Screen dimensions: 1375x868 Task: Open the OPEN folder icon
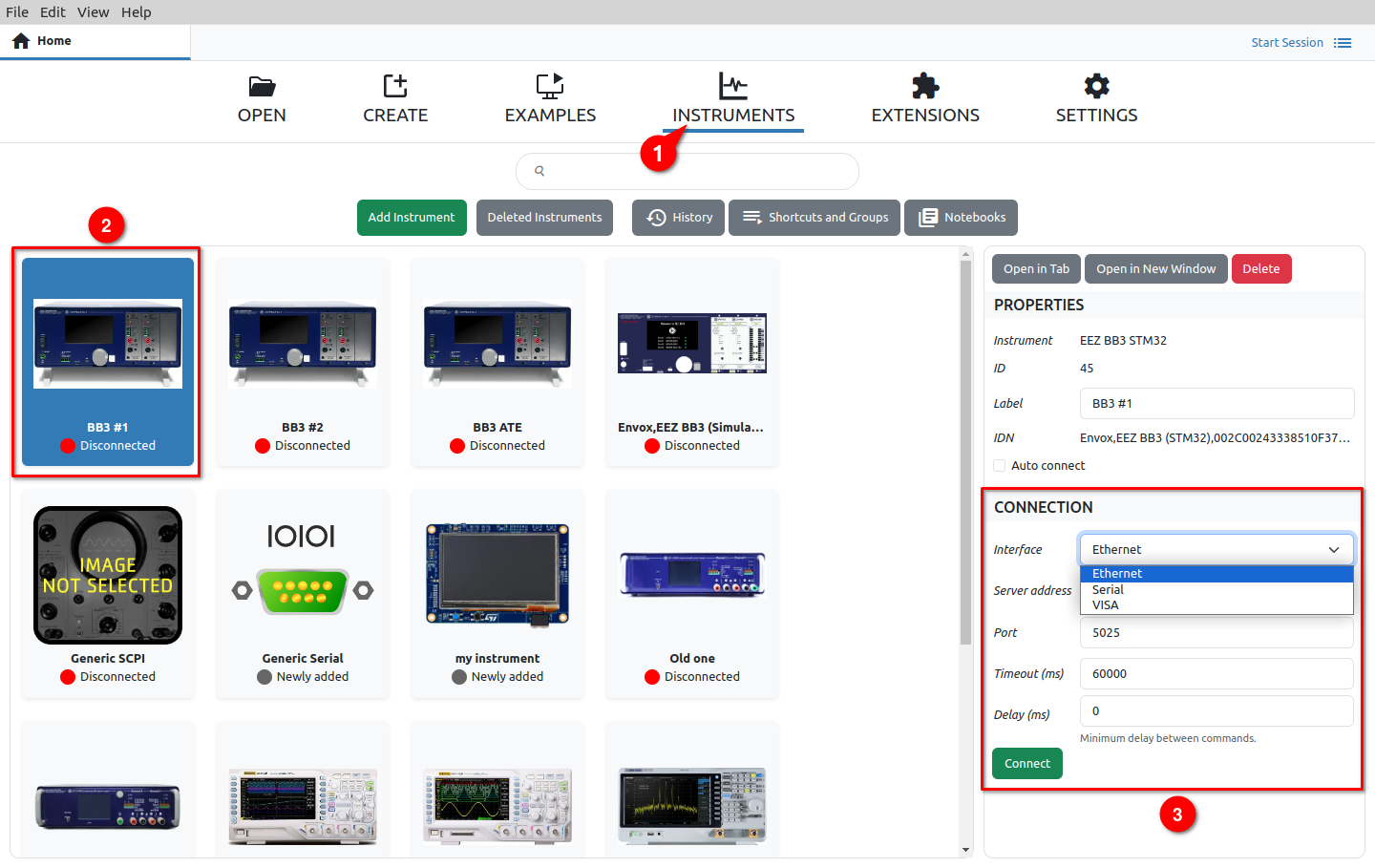point(262,86)
